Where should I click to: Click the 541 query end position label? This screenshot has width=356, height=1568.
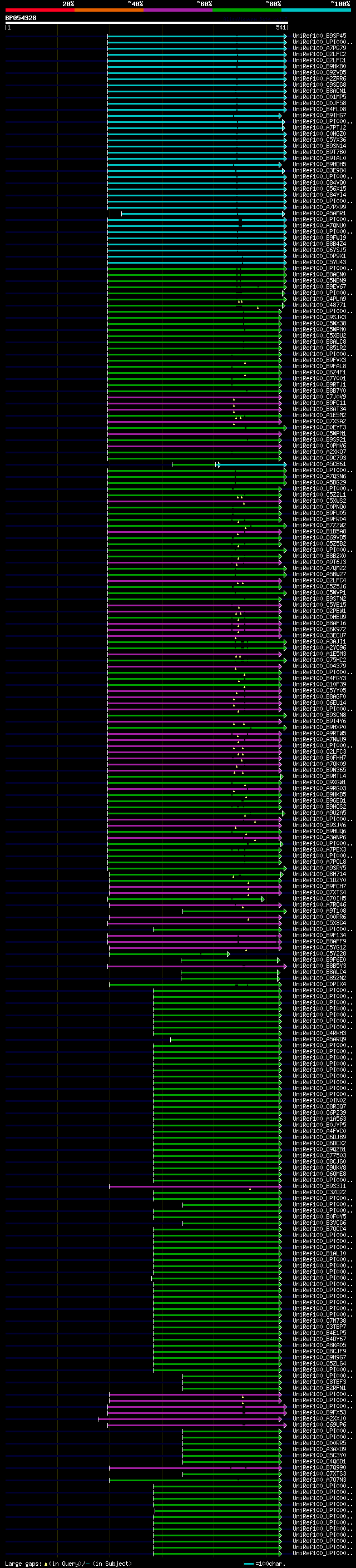pyautogui.click(x=280, y=27)
